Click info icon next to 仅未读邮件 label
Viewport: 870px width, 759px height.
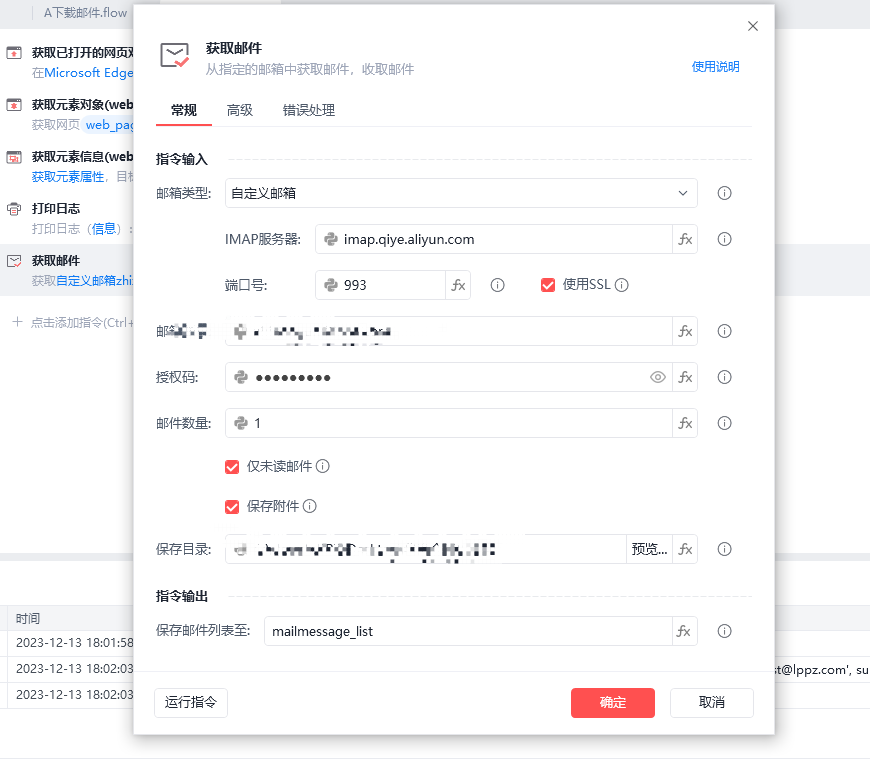323,466
